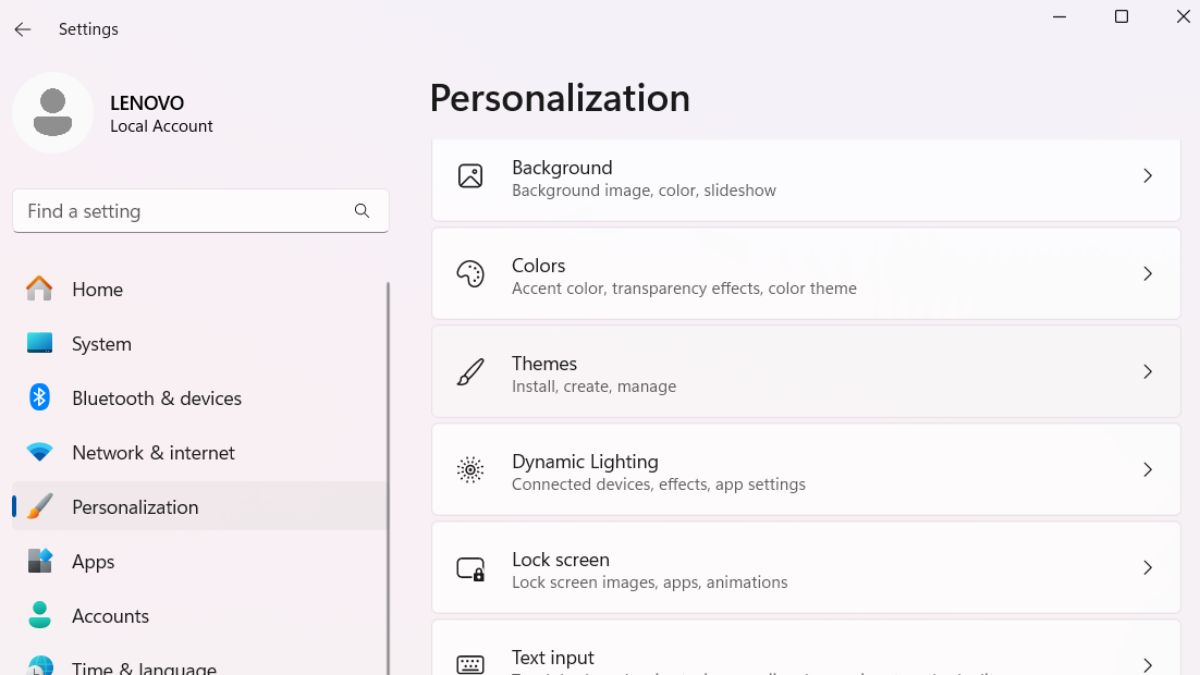
Task: Open the Dynamic Lighting title
Action: click(x=585, y=461)
